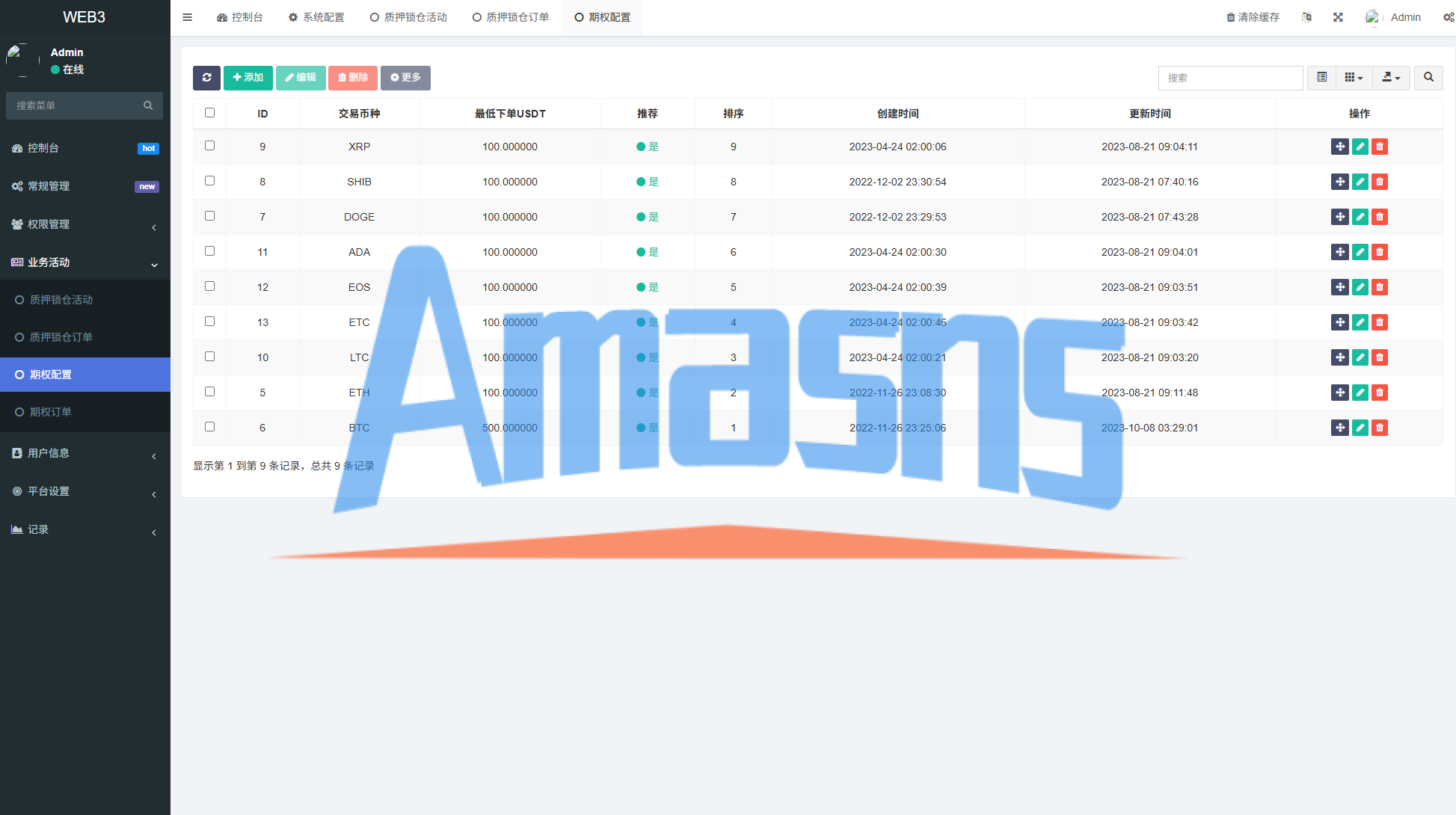Click the green 添加 button
Viewport: 1456px width, 815px height.
click(248, 78)
